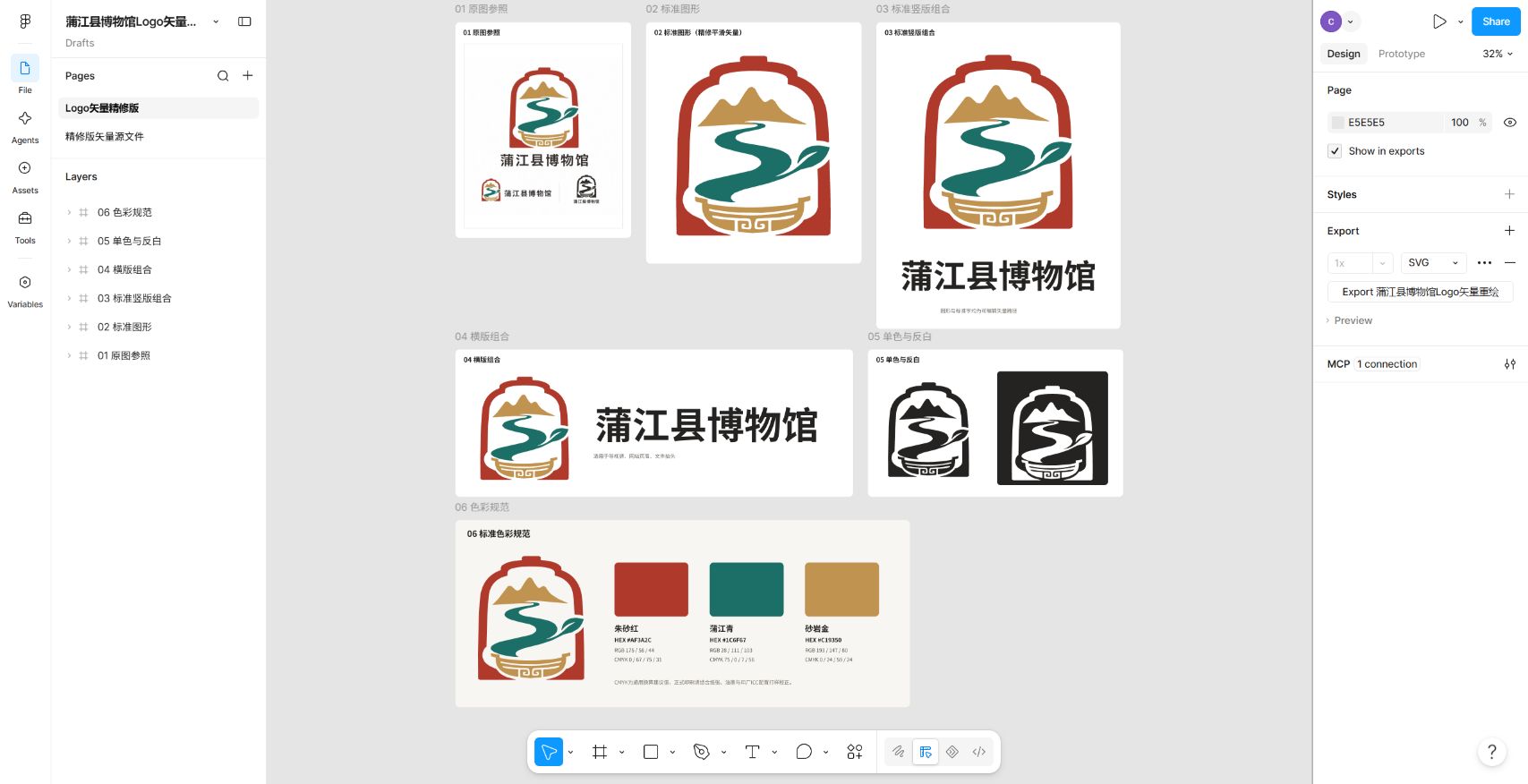Switch to the Design tab

pos(1344,54)
